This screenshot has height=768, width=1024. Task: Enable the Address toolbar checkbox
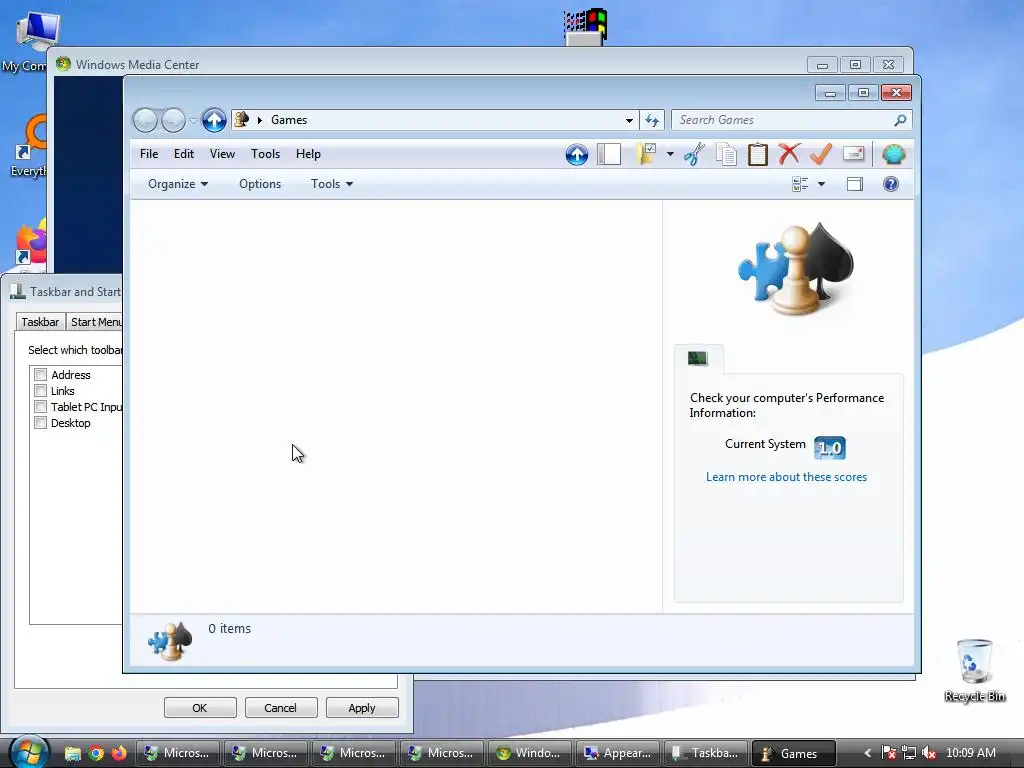click(40, 375)
